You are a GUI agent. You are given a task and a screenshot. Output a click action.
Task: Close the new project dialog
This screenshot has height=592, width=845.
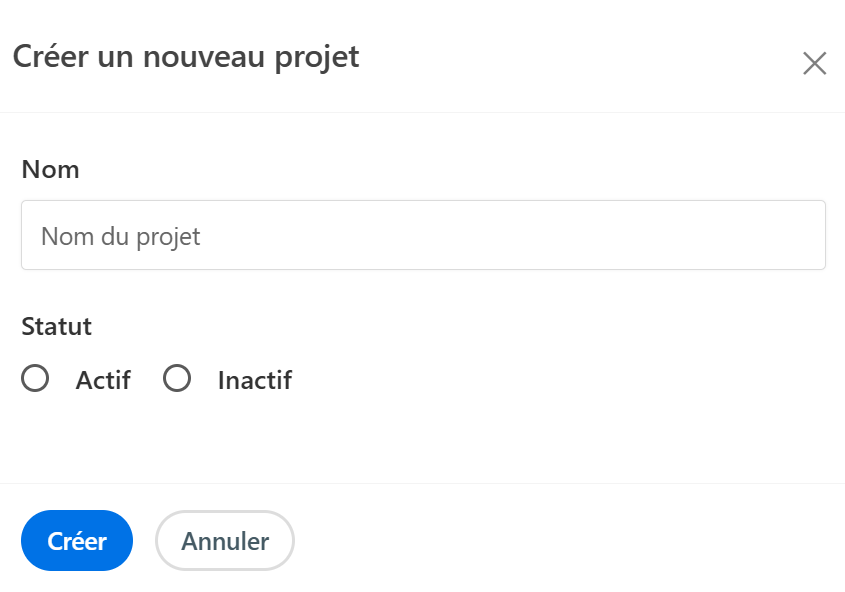[x=814, y=64]
